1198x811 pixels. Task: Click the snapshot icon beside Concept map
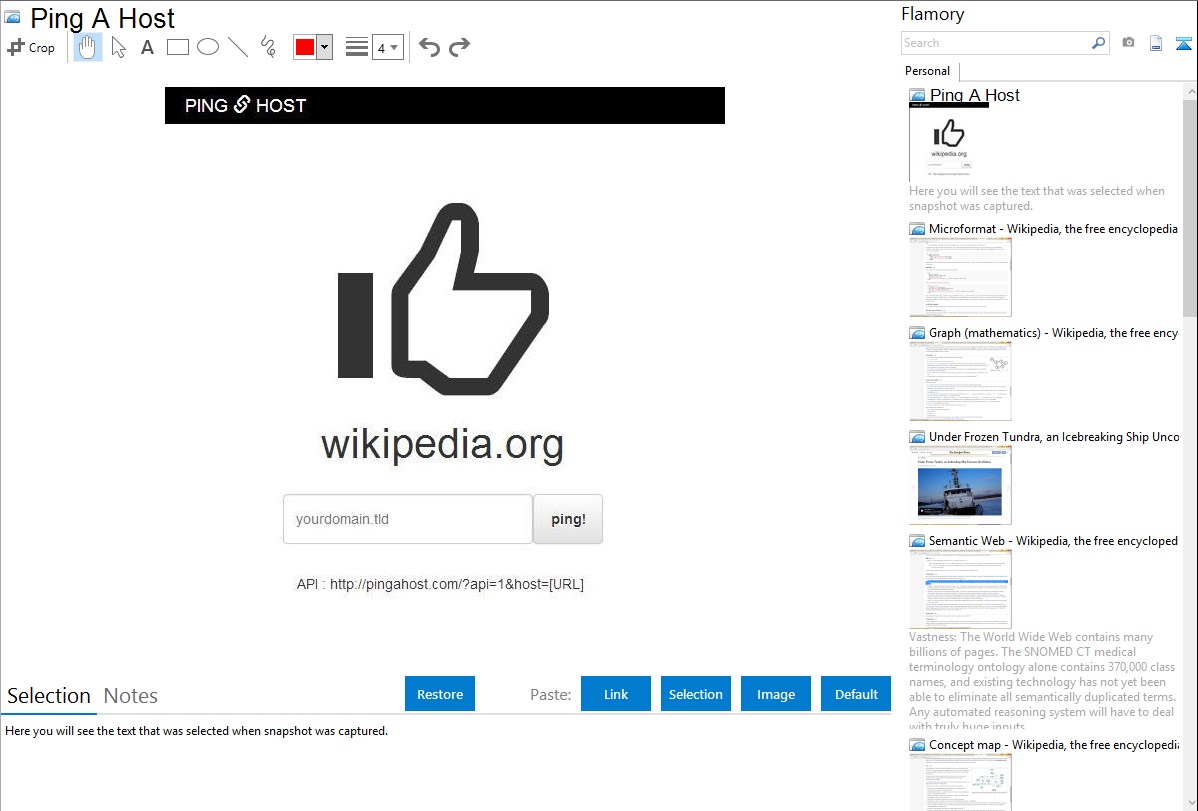[x=918, y=745]
